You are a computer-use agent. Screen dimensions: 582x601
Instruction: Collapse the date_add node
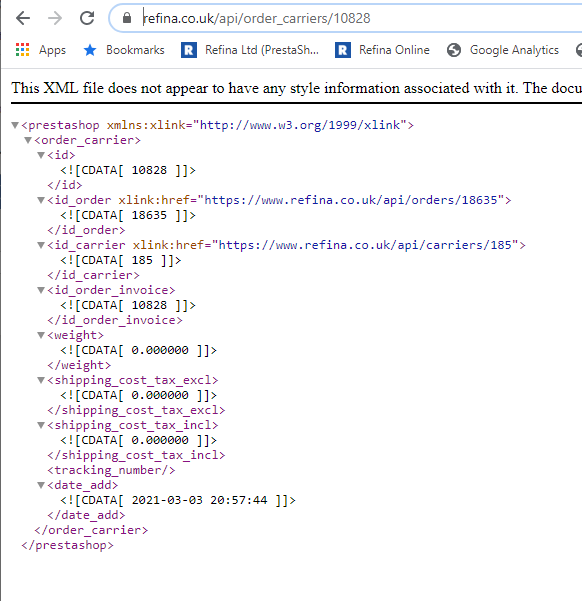(41, 485)
